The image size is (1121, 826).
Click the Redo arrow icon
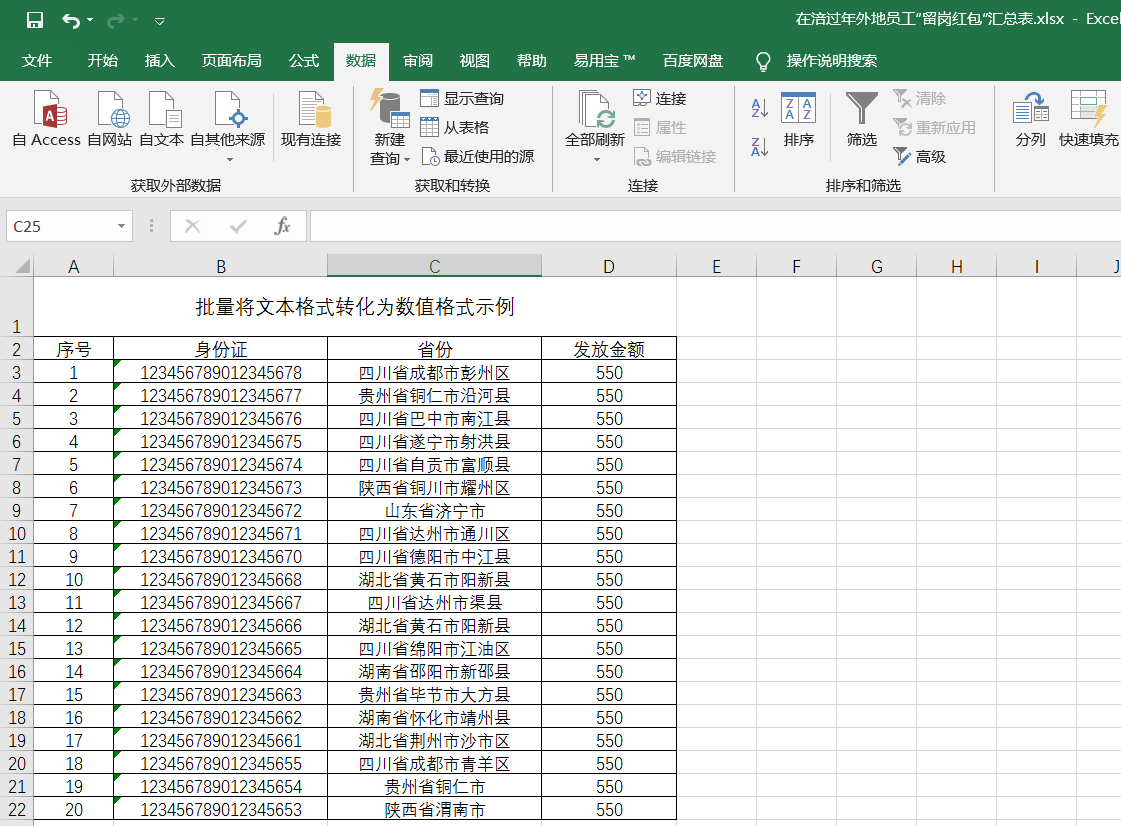pos(115,20)
